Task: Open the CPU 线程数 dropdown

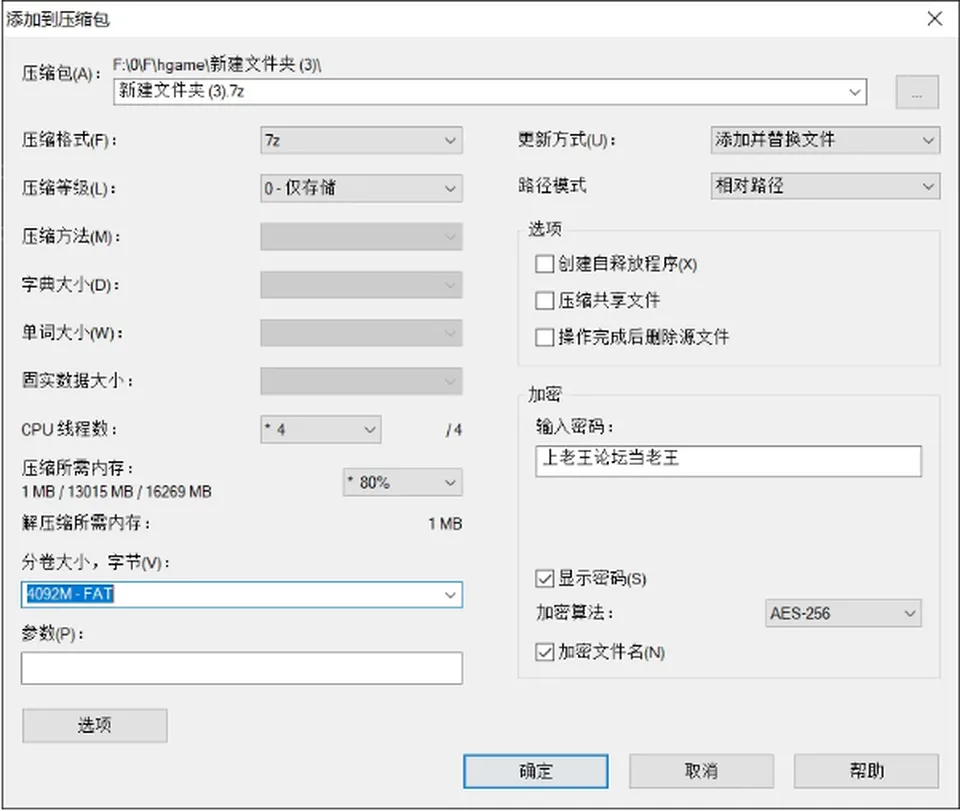Action: (x=321, y=430)
